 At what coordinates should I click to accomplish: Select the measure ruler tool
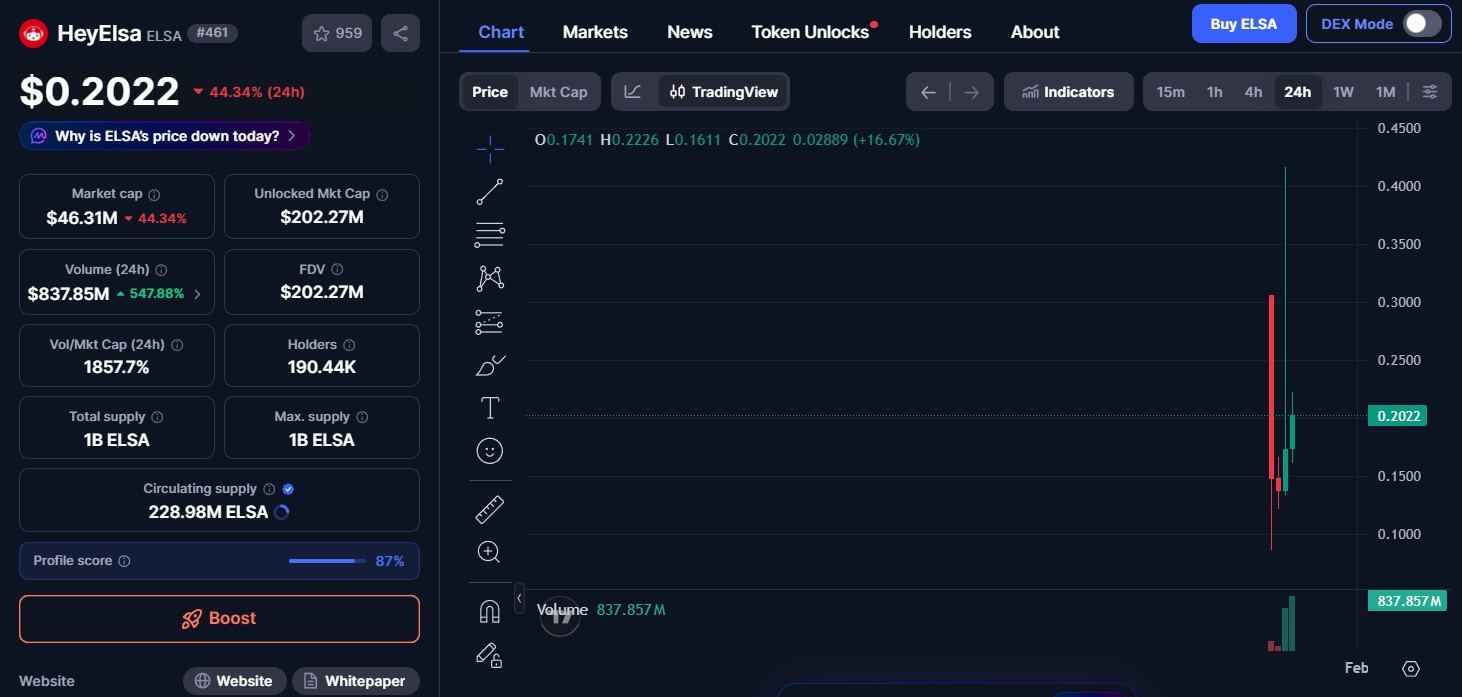490,508
